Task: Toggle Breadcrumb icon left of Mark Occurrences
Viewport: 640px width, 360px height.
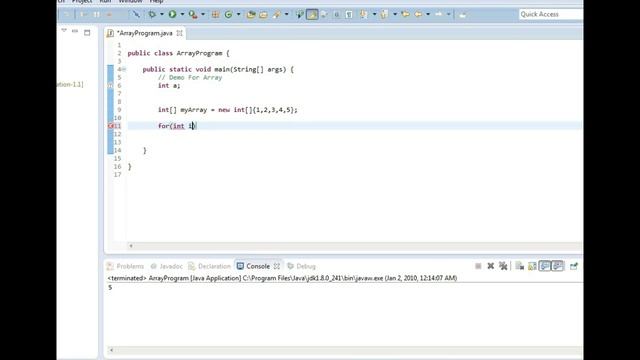Action: click(x=300, y=14)
